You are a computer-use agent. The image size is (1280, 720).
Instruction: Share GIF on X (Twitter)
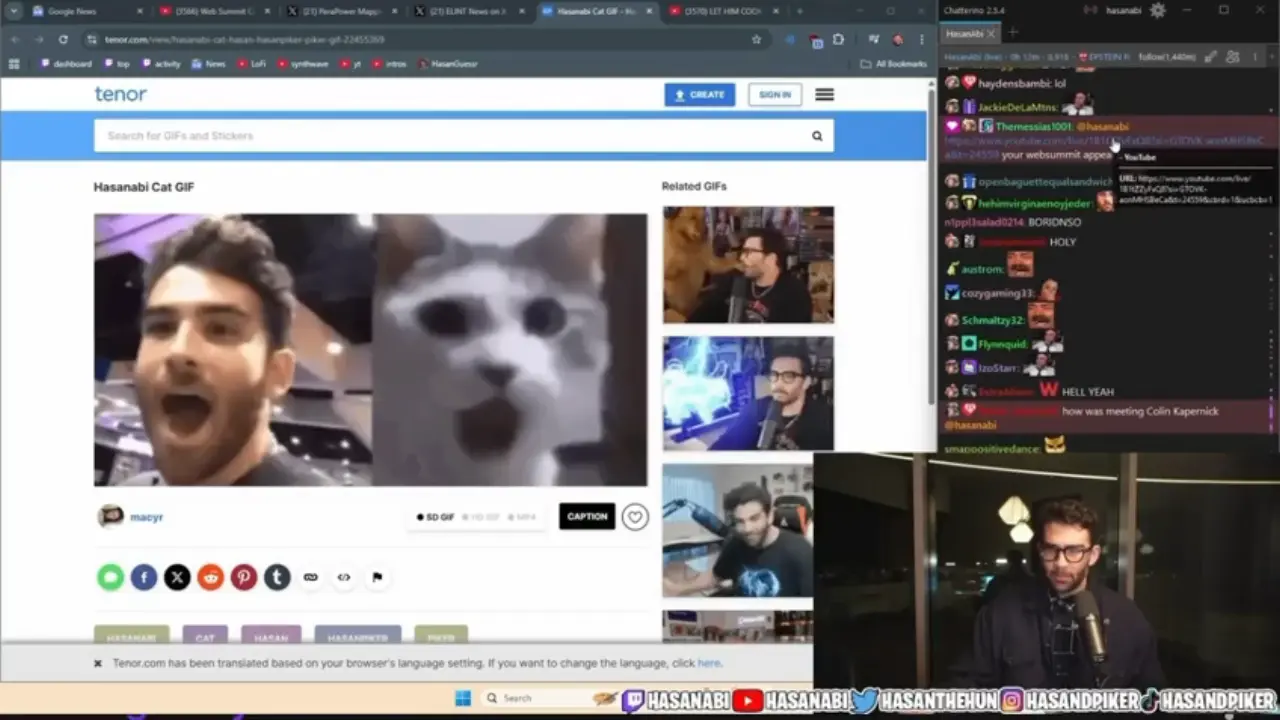pyautogui.click(x=177, y=577)
